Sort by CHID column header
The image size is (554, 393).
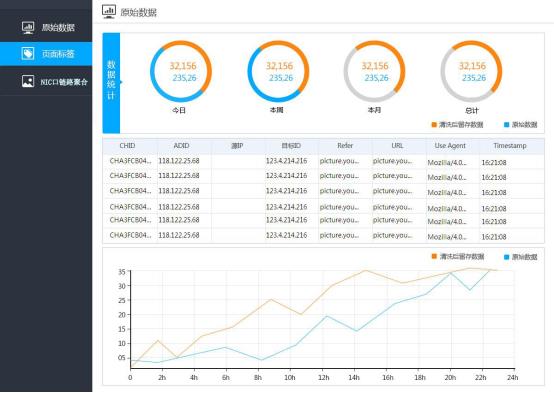click(x=127, y=146)
